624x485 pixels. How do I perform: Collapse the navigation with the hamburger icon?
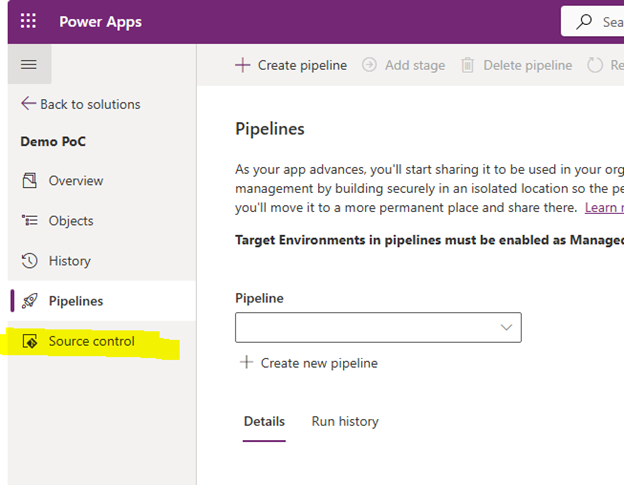pyautogui.click(x=29, y=64)
